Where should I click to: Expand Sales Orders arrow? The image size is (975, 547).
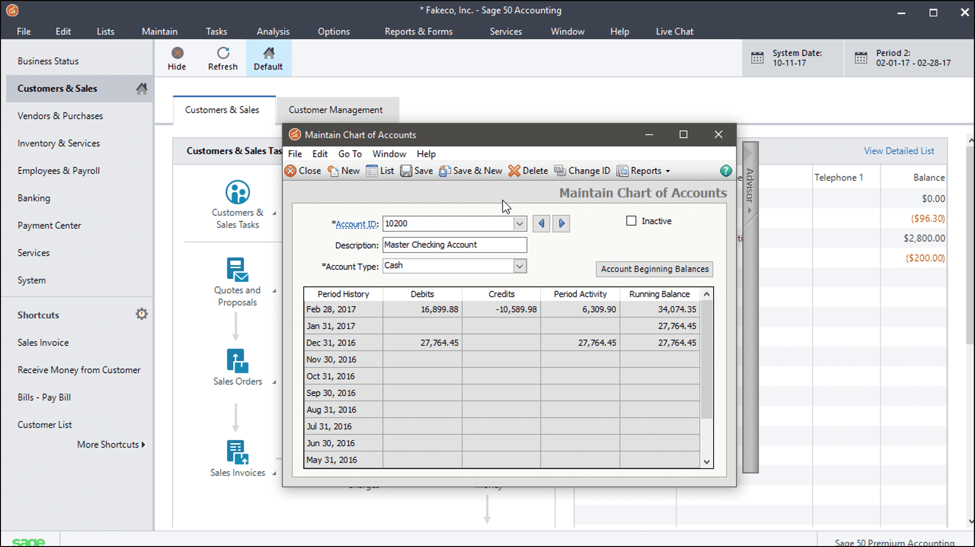(274, 382)
